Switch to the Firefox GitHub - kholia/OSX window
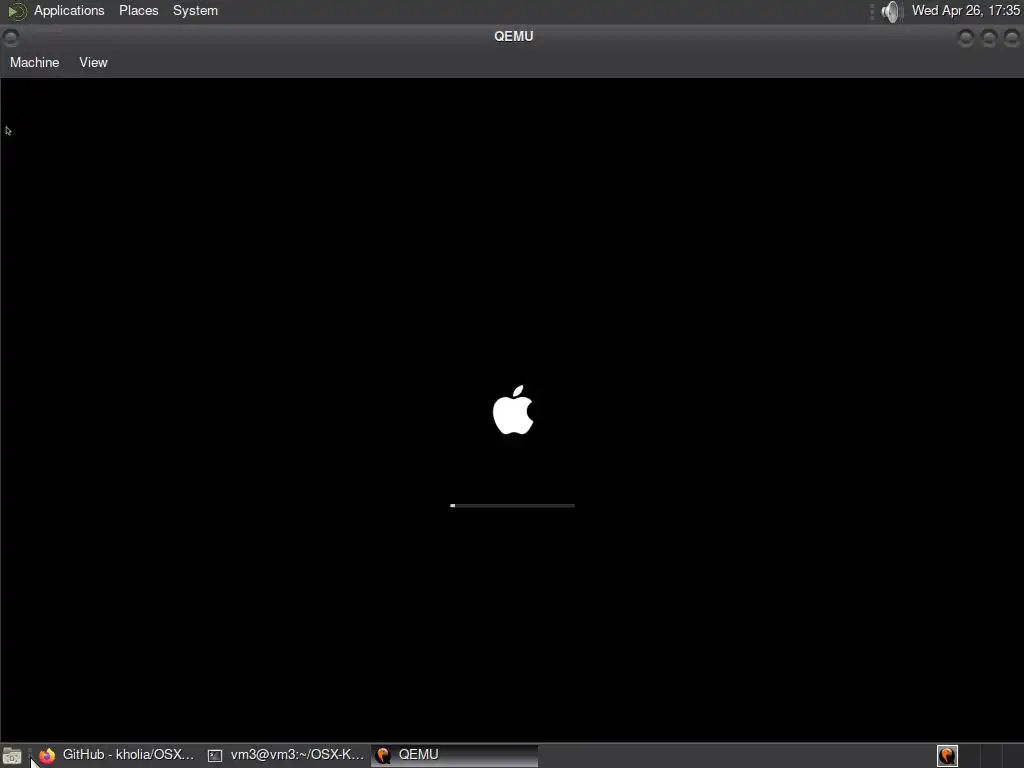The image size is (1024, 768). pos(117,755)
